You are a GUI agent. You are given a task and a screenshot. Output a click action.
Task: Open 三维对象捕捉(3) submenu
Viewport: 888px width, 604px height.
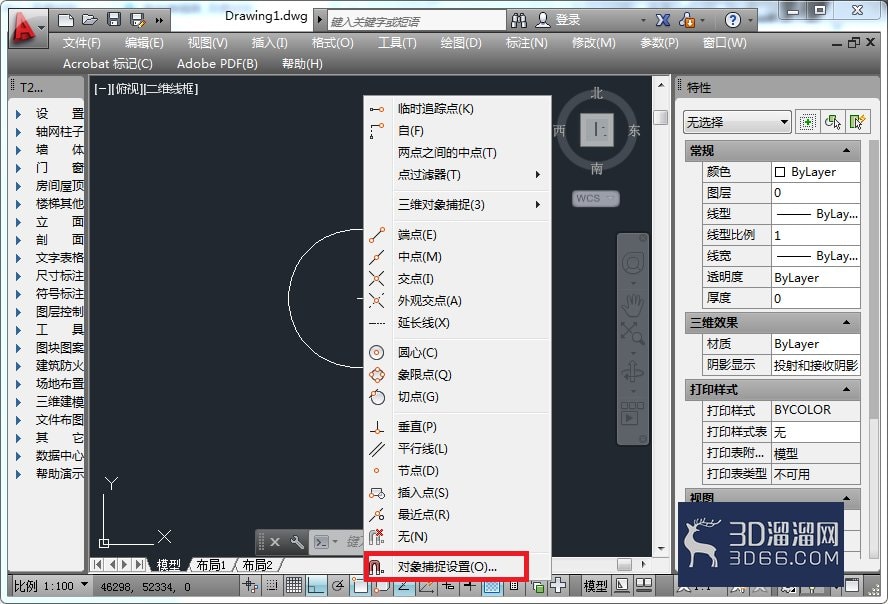pos(457,204)
